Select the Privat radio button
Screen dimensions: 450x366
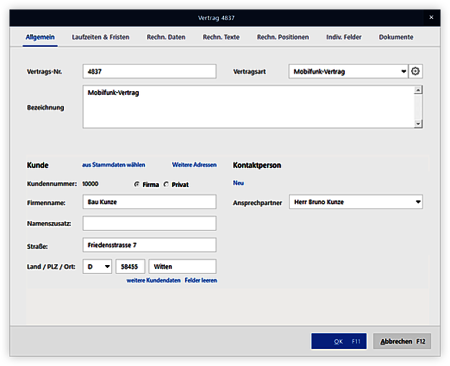coord(166,184)
